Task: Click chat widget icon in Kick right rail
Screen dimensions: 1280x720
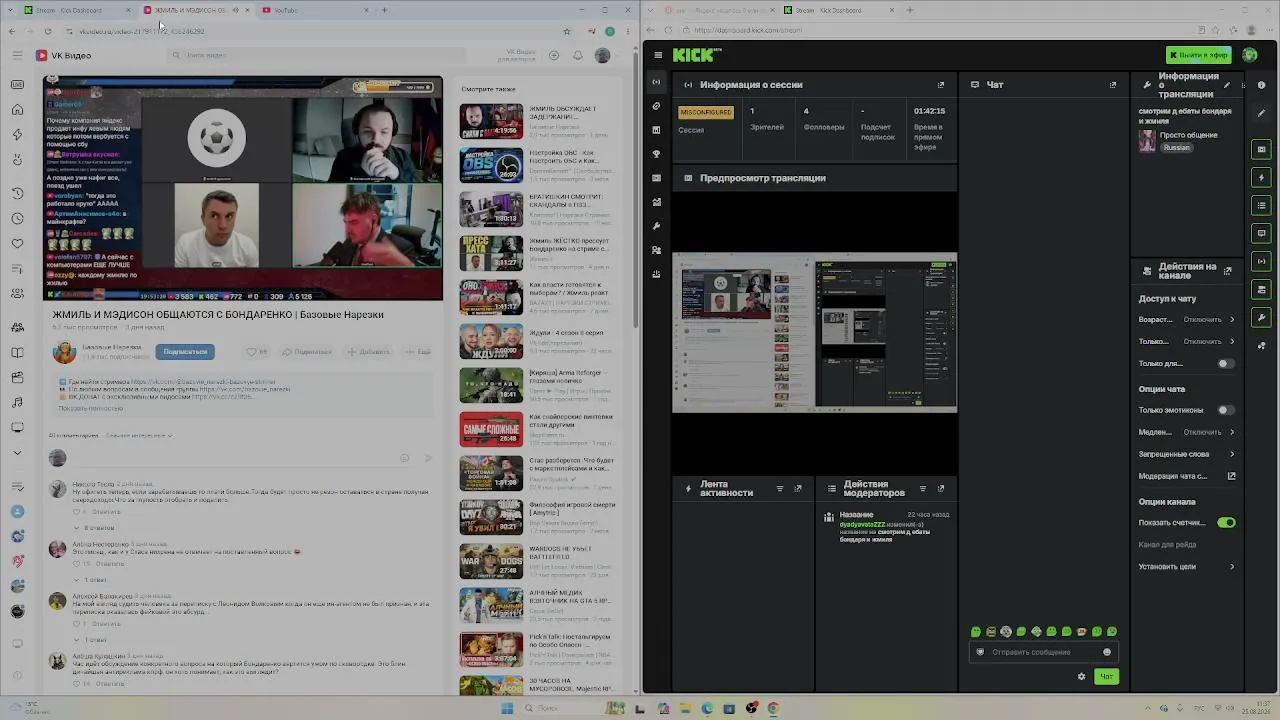Action: click(1262, 233)
